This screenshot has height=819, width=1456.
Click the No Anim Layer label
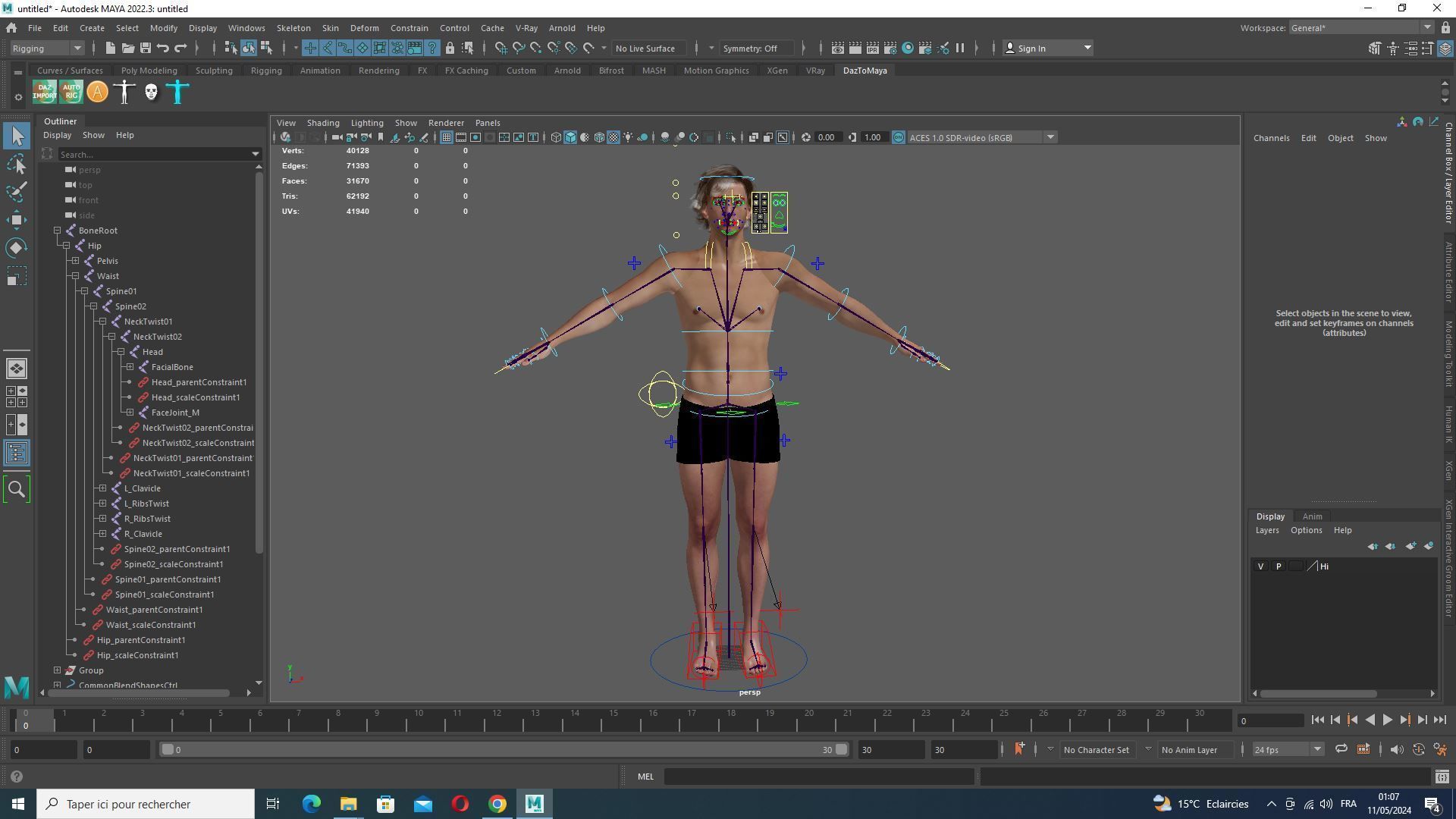(x=1189, y=749)
